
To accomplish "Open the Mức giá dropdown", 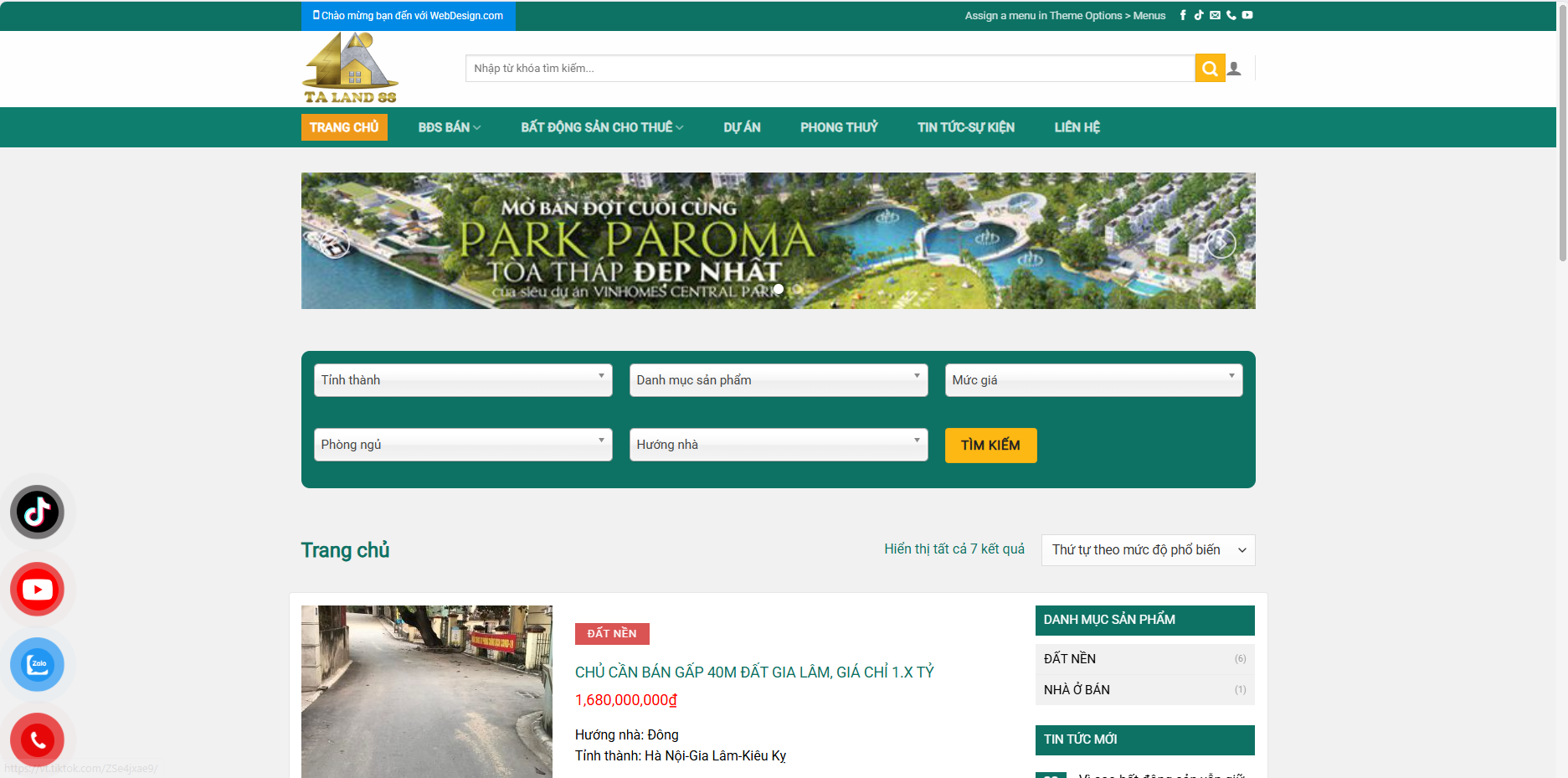I will (1093, 380).
